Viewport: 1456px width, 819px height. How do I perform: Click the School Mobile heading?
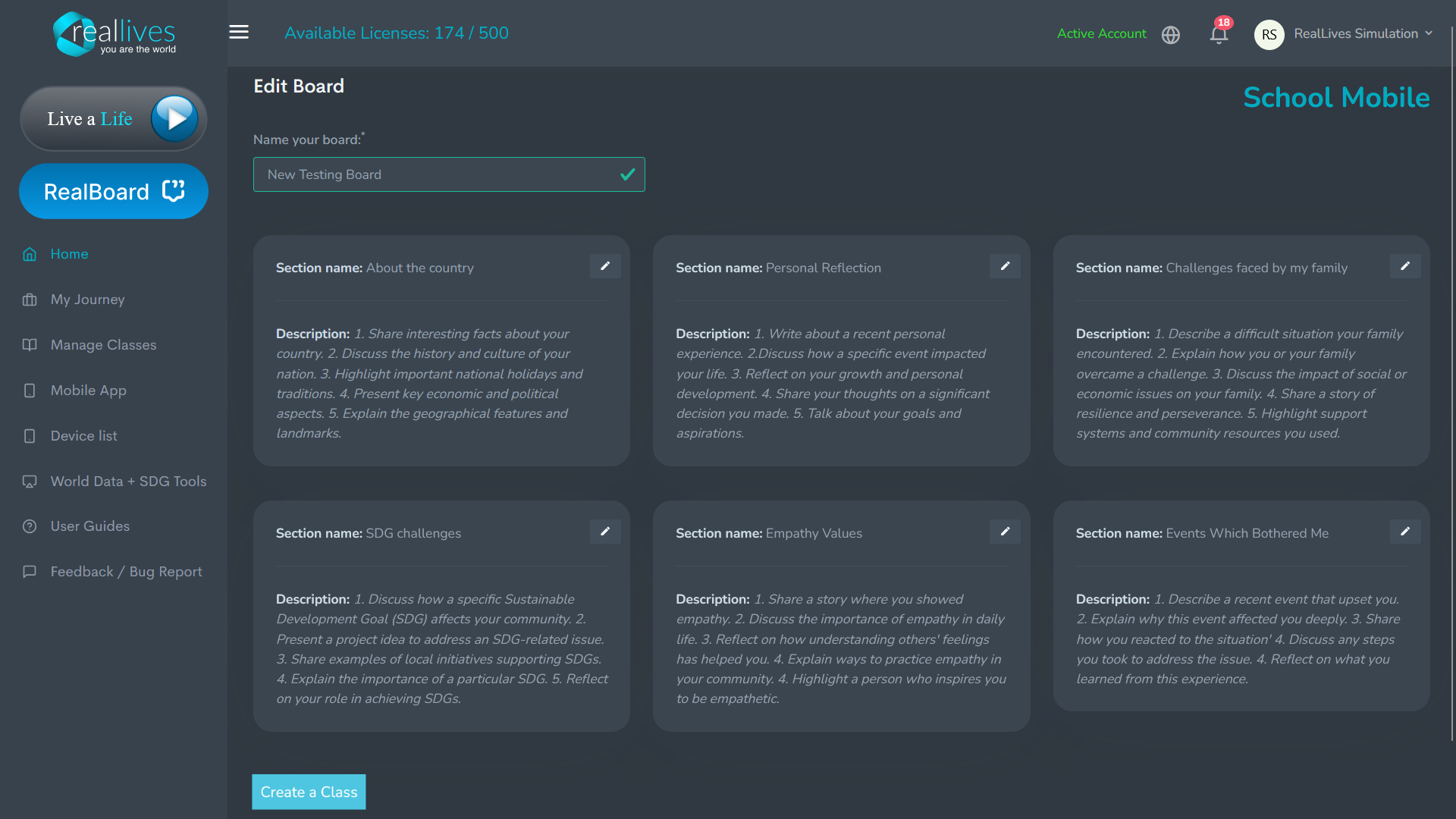click(1336, 98)
